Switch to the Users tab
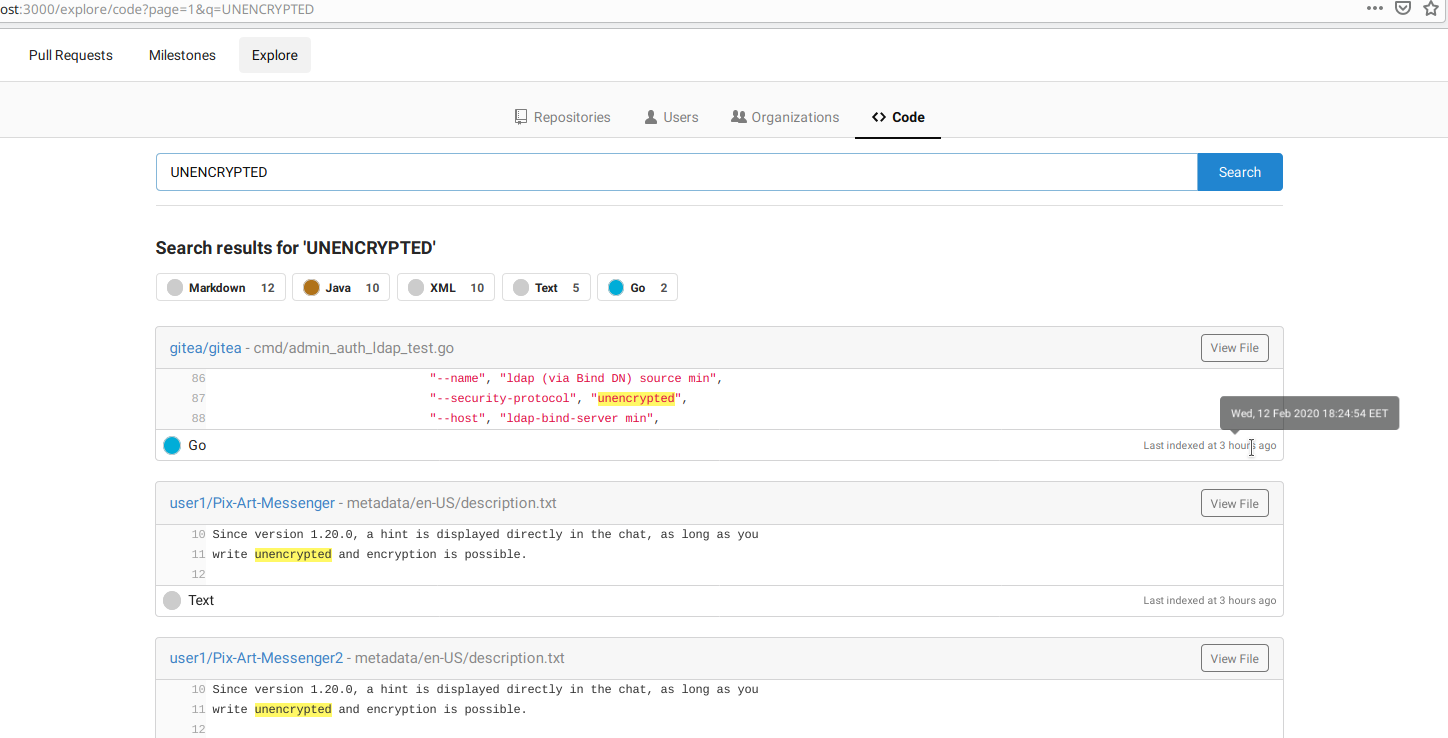 tap(671, 117)
